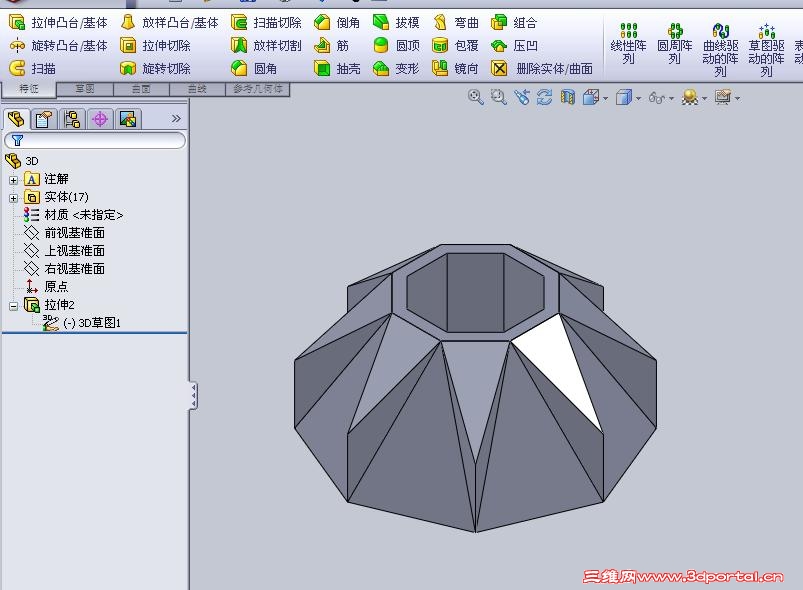Open the 弯曲 flex tool
803x590 pixels.
[x=455, y=23]
